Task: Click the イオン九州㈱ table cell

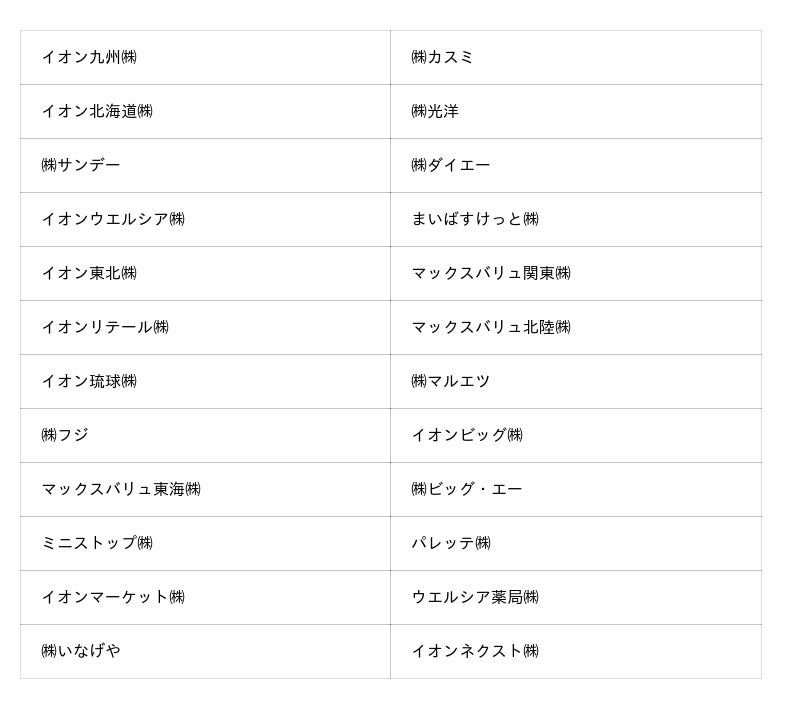Action: (89, 57)
